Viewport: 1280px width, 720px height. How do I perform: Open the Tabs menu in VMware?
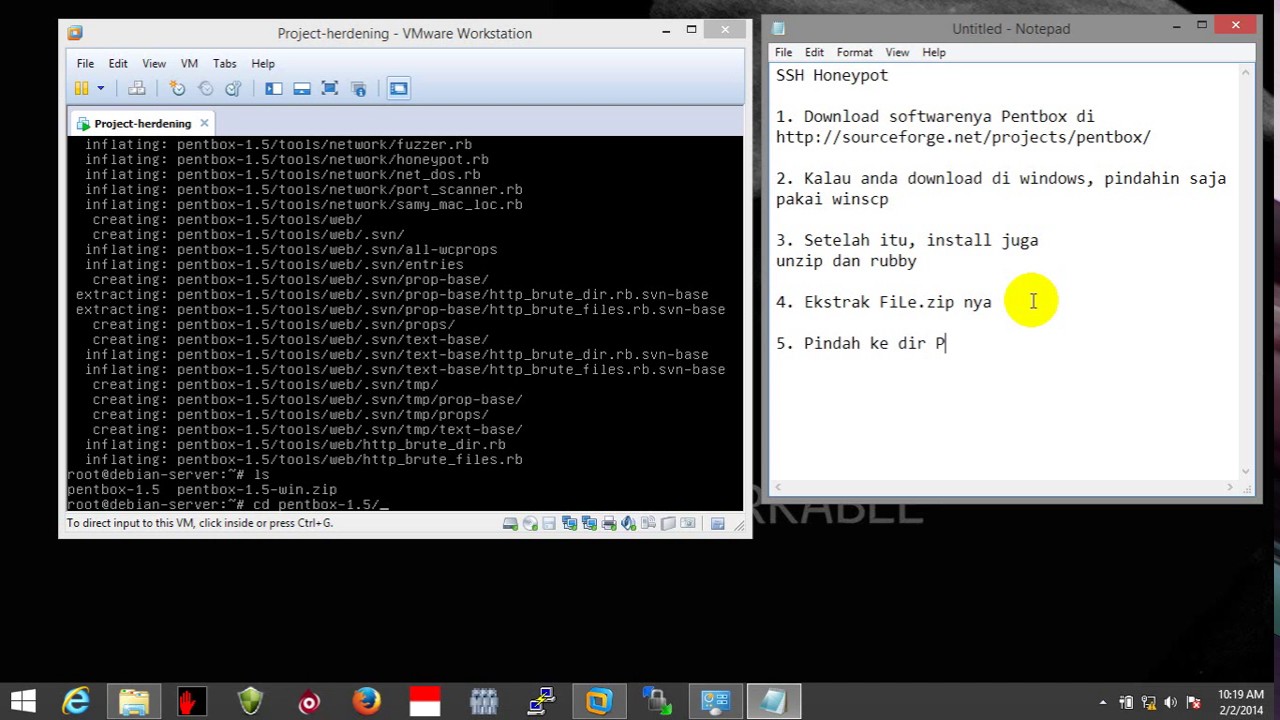225,63
